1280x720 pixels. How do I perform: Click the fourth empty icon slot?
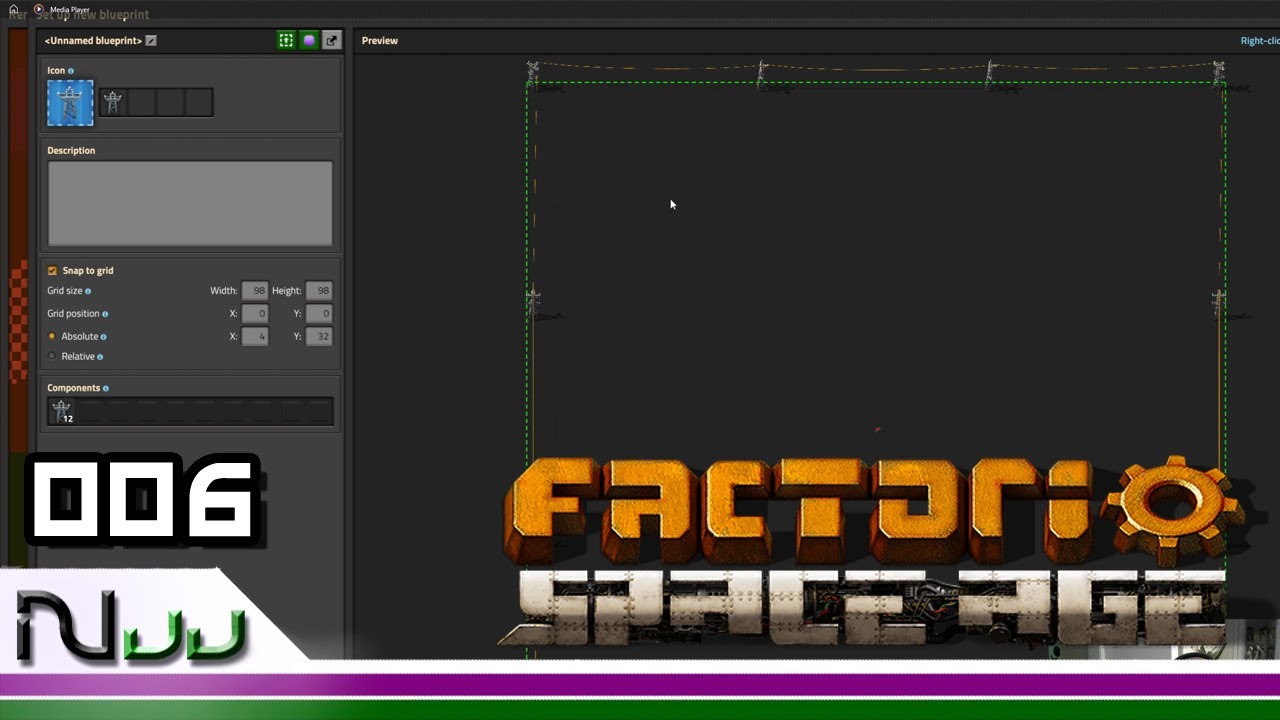199,102
